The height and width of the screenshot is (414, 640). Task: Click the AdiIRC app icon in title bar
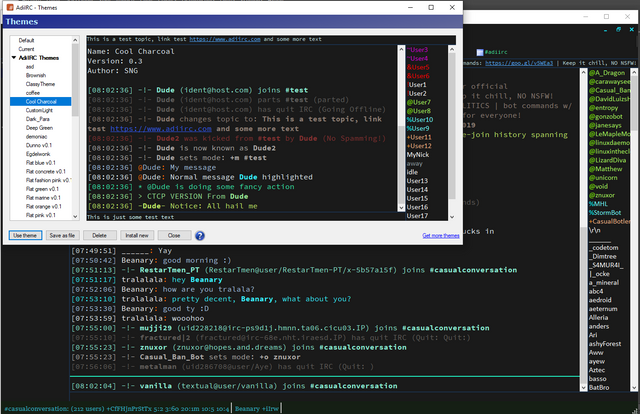click(x=10, y=7)
